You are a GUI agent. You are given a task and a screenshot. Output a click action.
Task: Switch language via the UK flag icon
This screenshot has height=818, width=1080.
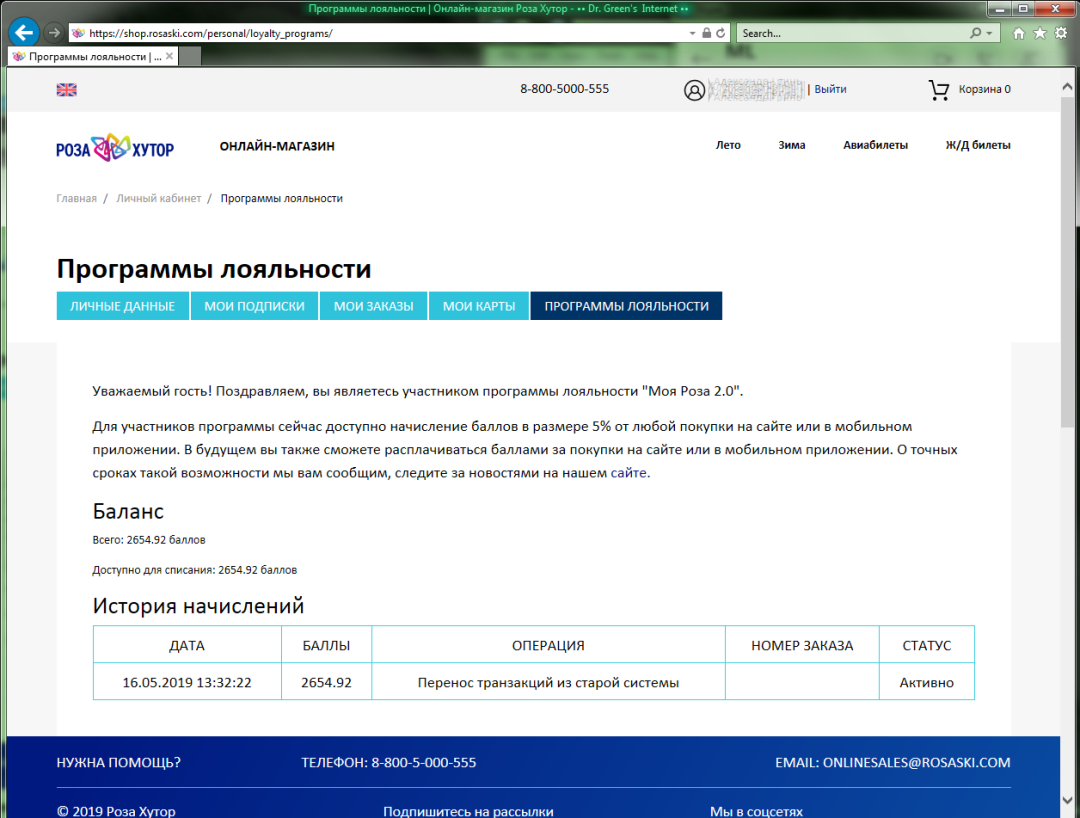67,90
